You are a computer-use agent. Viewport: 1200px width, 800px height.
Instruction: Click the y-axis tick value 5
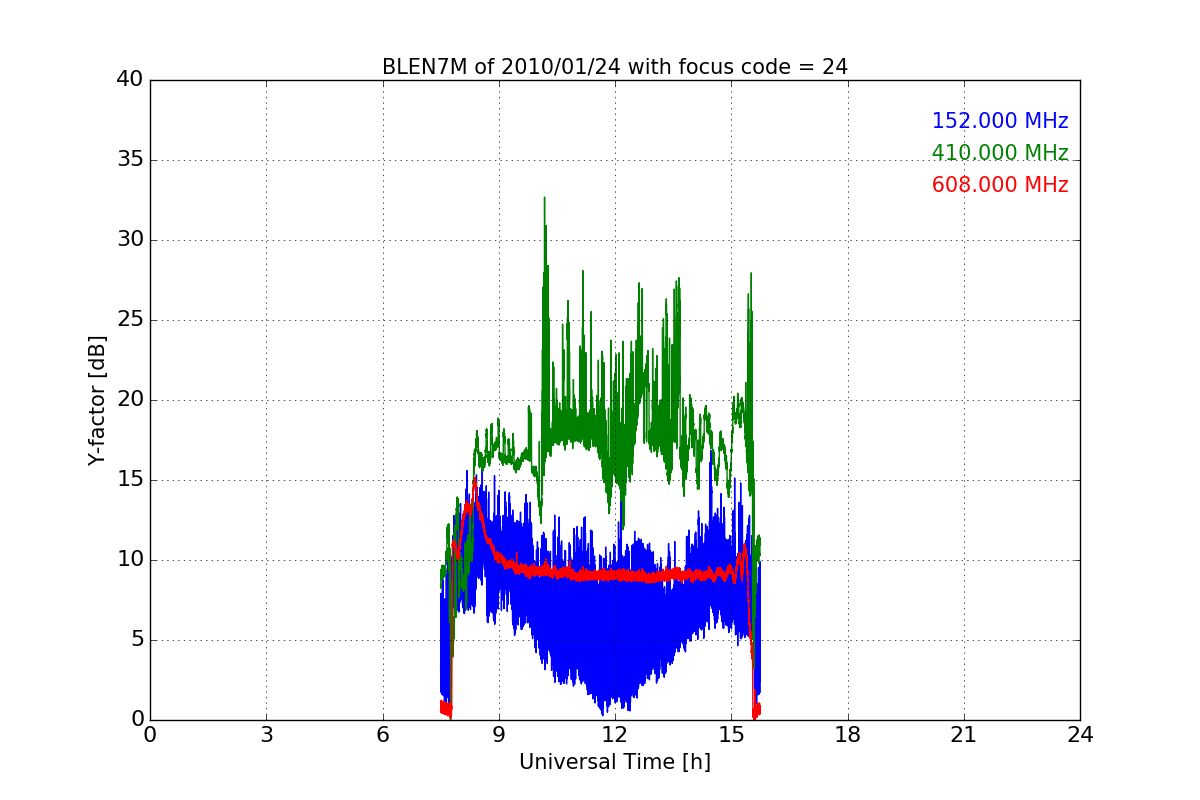[136, 640]
